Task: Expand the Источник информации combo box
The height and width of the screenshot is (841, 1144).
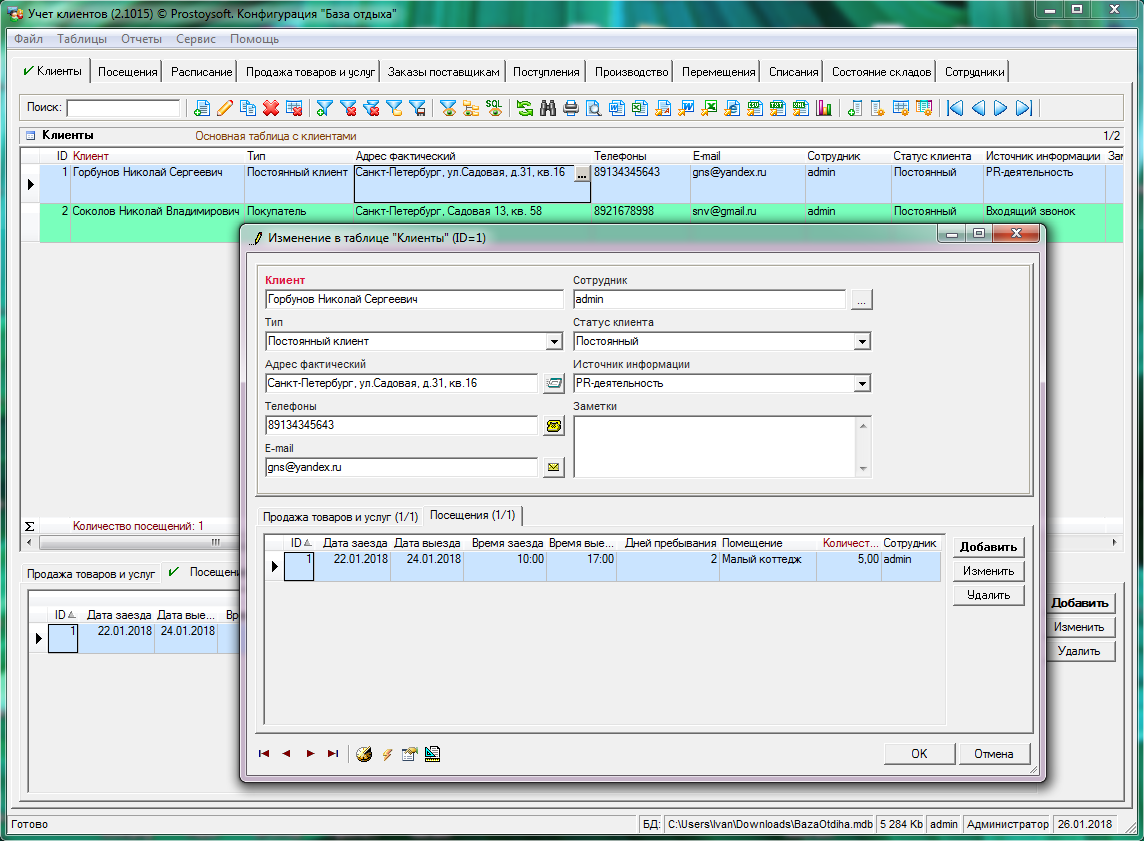Action: [862, 383]
